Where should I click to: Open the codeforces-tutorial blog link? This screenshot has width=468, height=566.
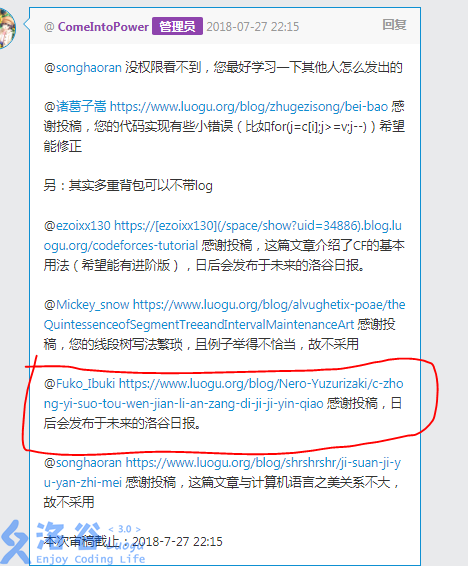click(223, 235)
